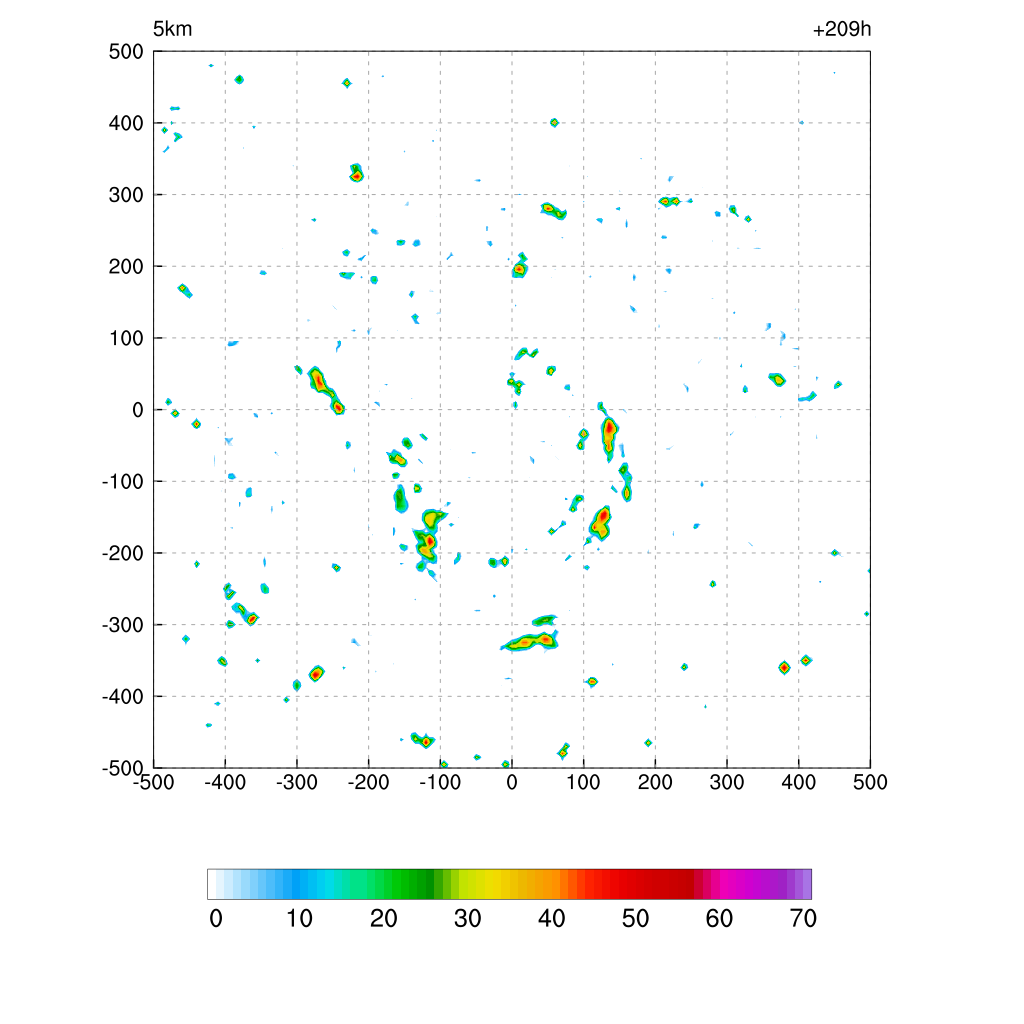Click the x-axis label '500'
The image size is (1024, 1024).
coord(870,782)
